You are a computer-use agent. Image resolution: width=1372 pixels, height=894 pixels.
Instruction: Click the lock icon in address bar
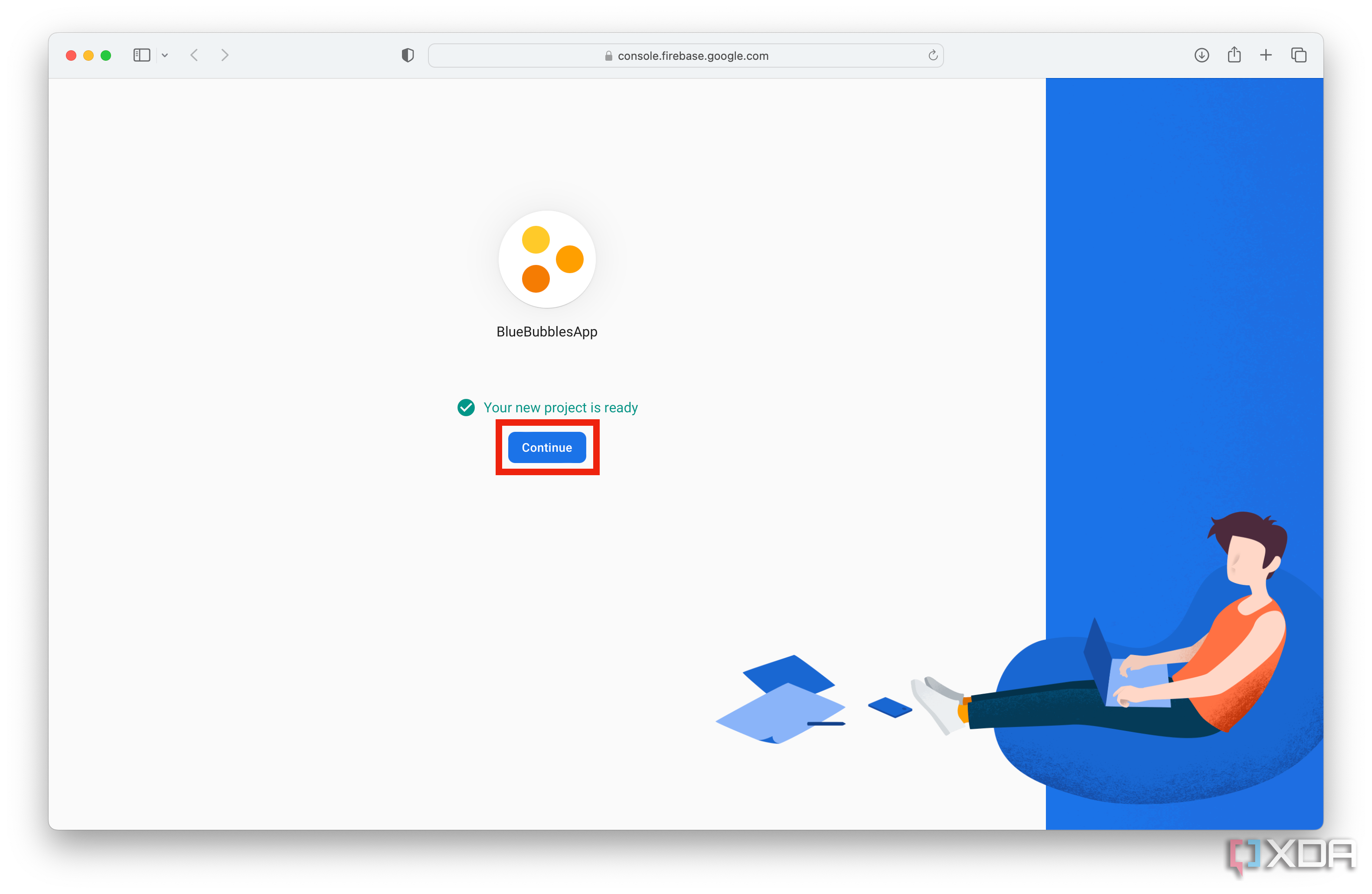pyautogui.click(x=608, y=56)
